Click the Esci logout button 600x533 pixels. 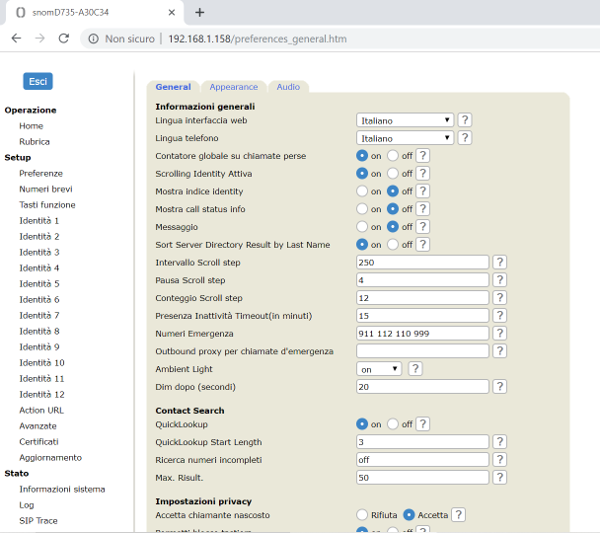38,81
